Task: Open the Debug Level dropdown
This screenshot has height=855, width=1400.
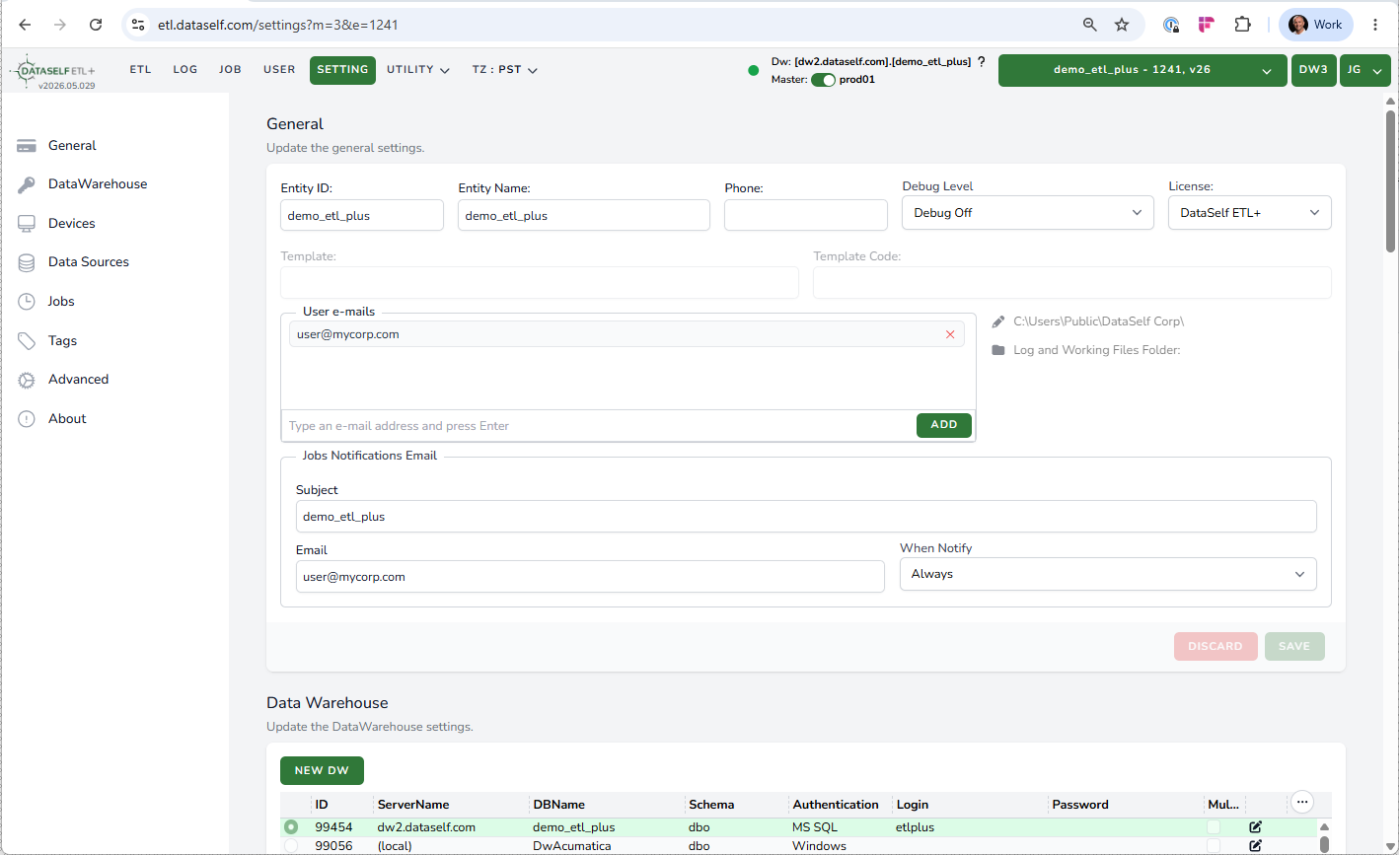Action: (x=1028, y=213)
